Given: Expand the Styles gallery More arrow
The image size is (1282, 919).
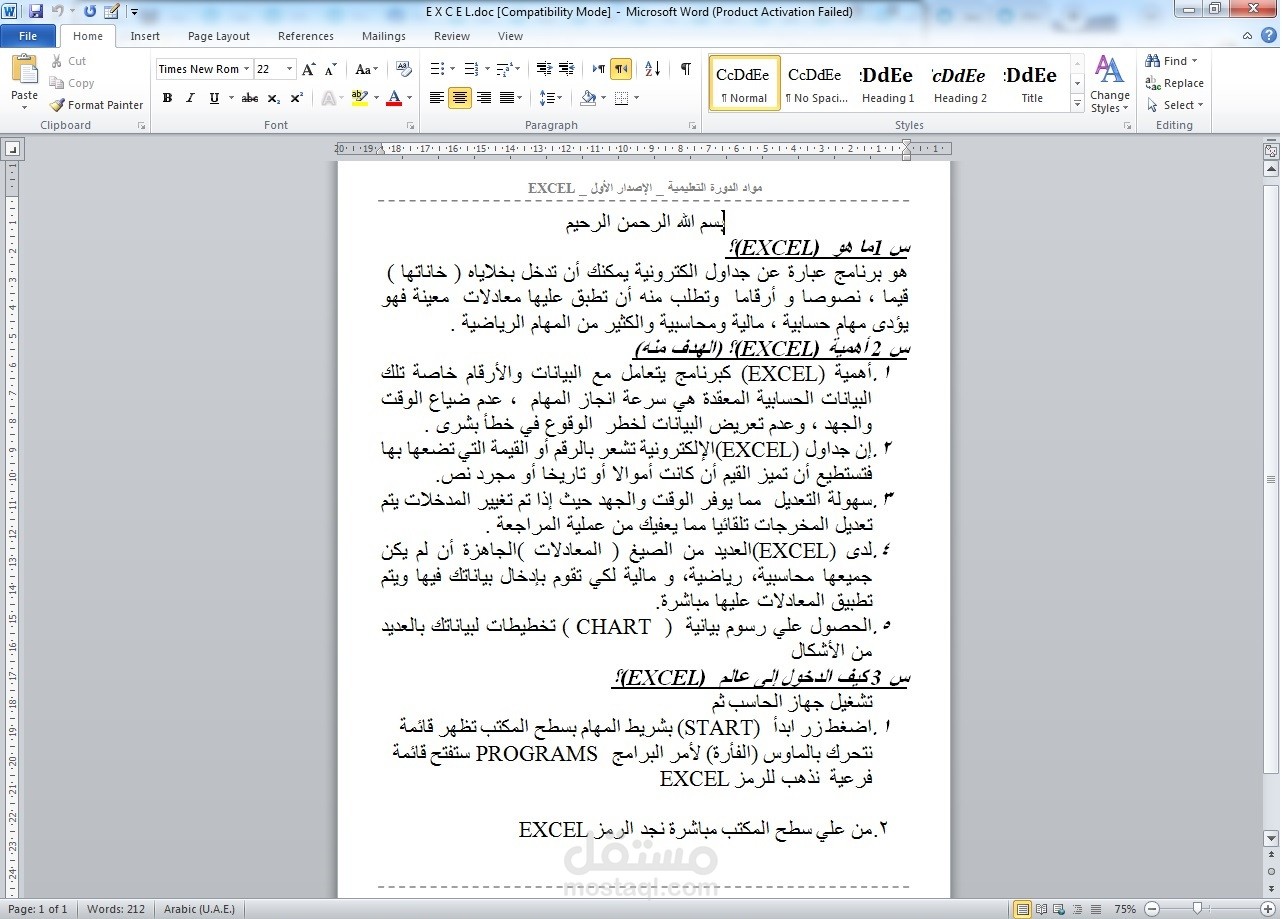Looking at the screenshot, I should pyautogui.click(x=1077, y=104).
